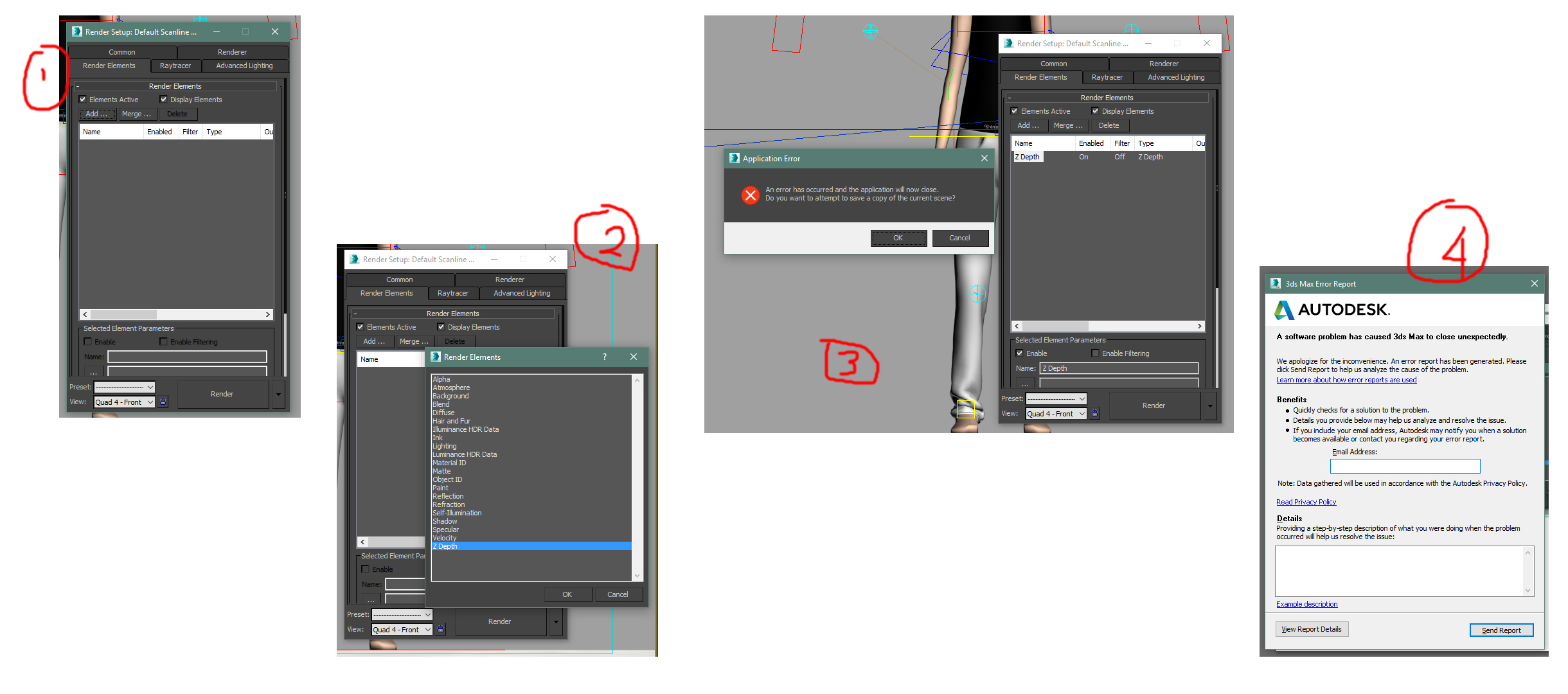Viewport: 1568px width, 694px height.
Task: Switch to the Raytracer tab
Action: point(176,67)
